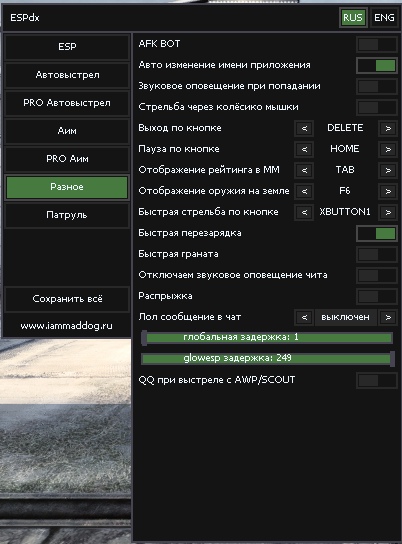Click the Сохранить всё button
The width and height of the screenshot is (402, 544).
tap(67, 299)
